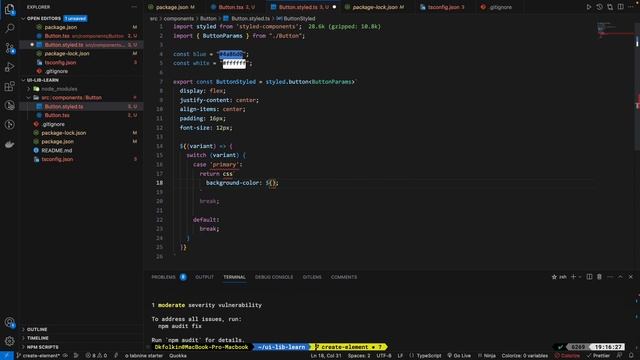The height and width of the screenshot is (360, 640).
Task: Click the Go Live status bar button
Action: [x=459, y=356]
